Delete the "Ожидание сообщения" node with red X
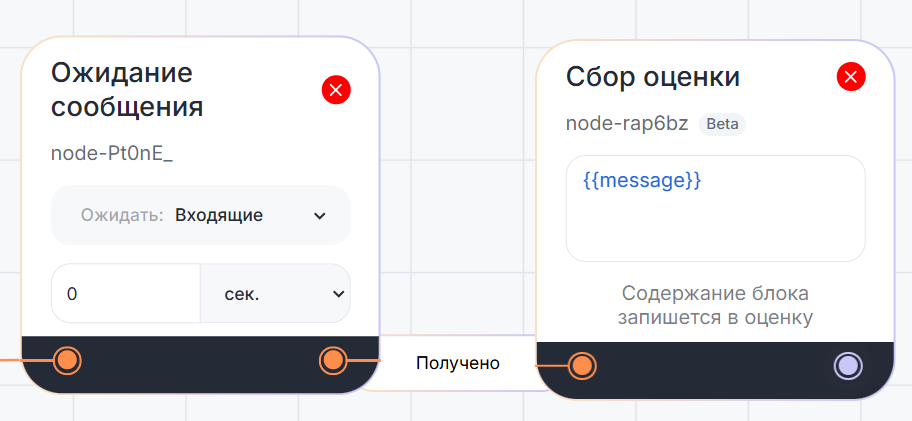 point(336,91)
